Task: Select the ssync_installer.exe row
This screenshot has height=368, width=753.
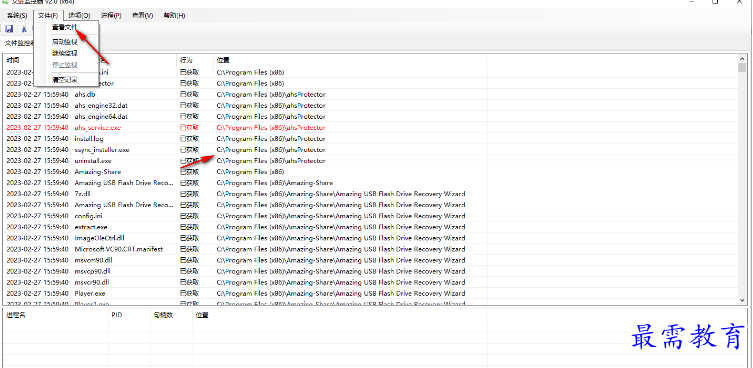Action: click(370, 150)
